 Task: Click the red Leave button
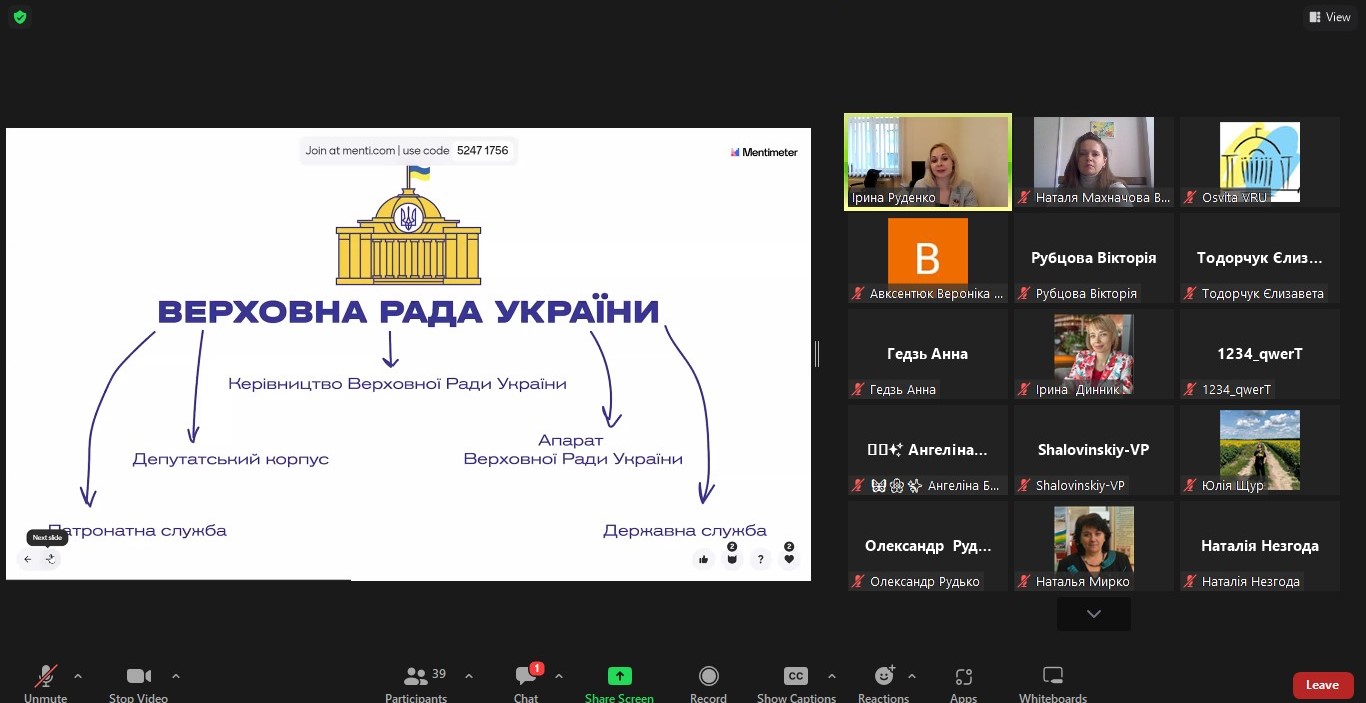pyautogui.click(x=1322, y=685)
